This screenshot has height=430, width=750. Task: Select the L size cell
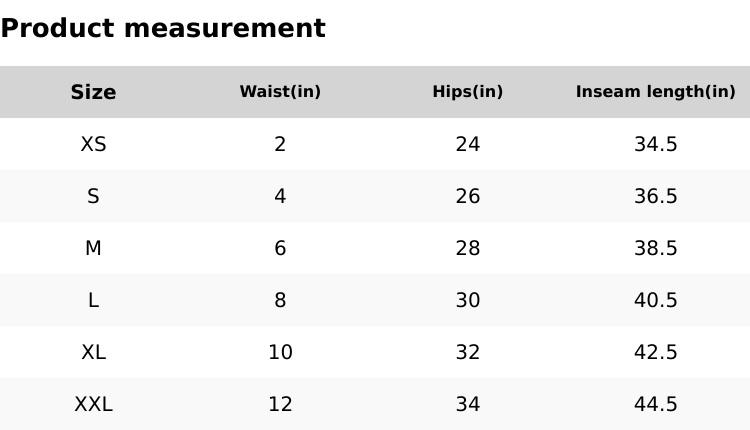click(x=93, y=300)
